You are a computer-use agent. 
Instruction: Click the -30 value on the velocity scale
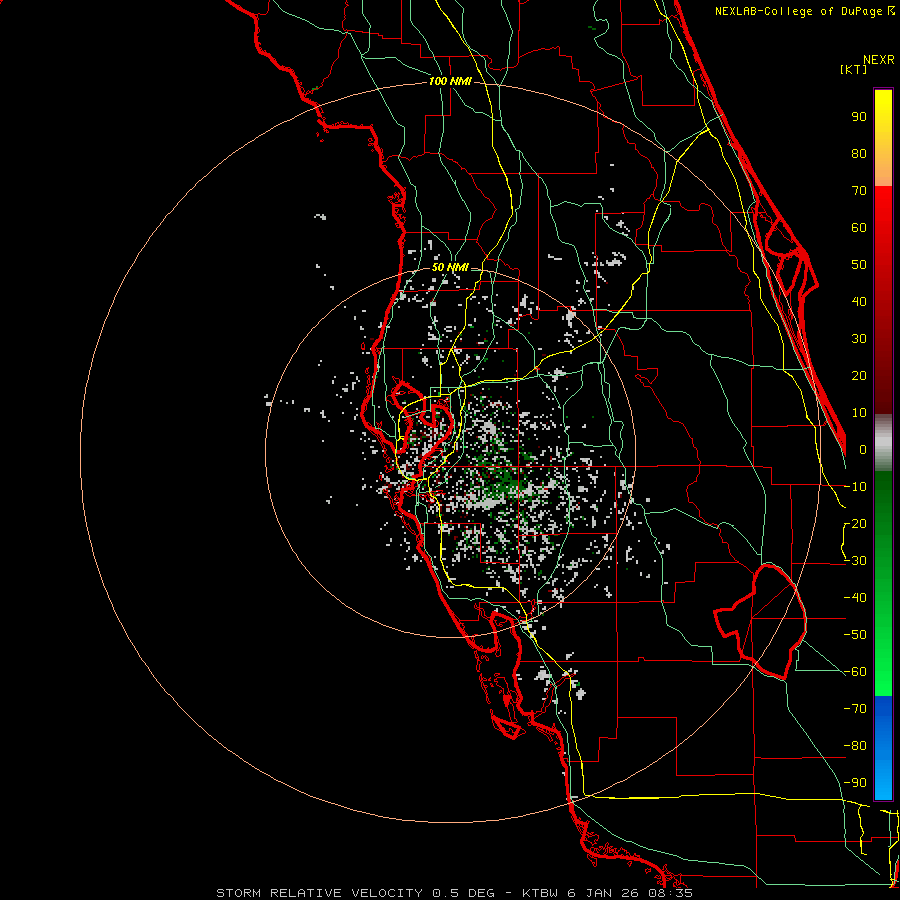[x=855, y=561]
